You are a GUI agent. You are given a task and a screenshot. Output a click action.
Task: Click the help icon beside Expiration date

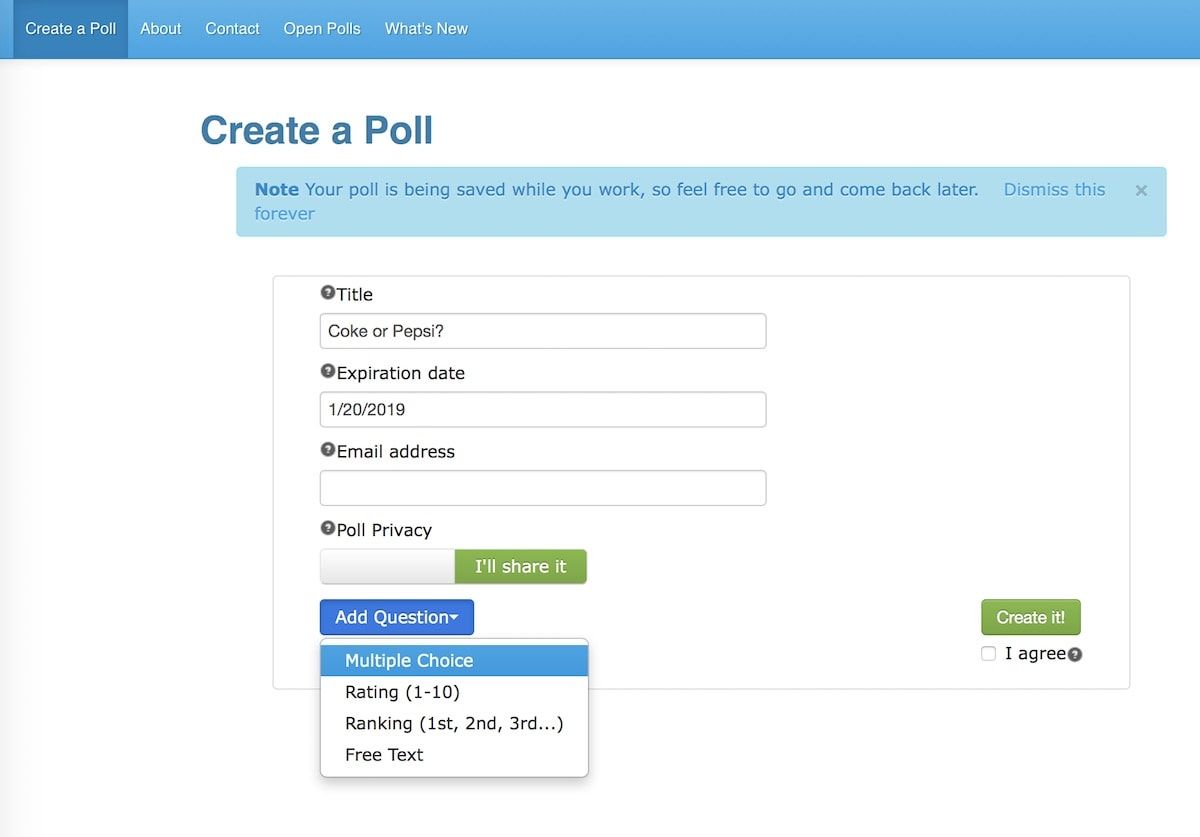[x=327, y=371]
